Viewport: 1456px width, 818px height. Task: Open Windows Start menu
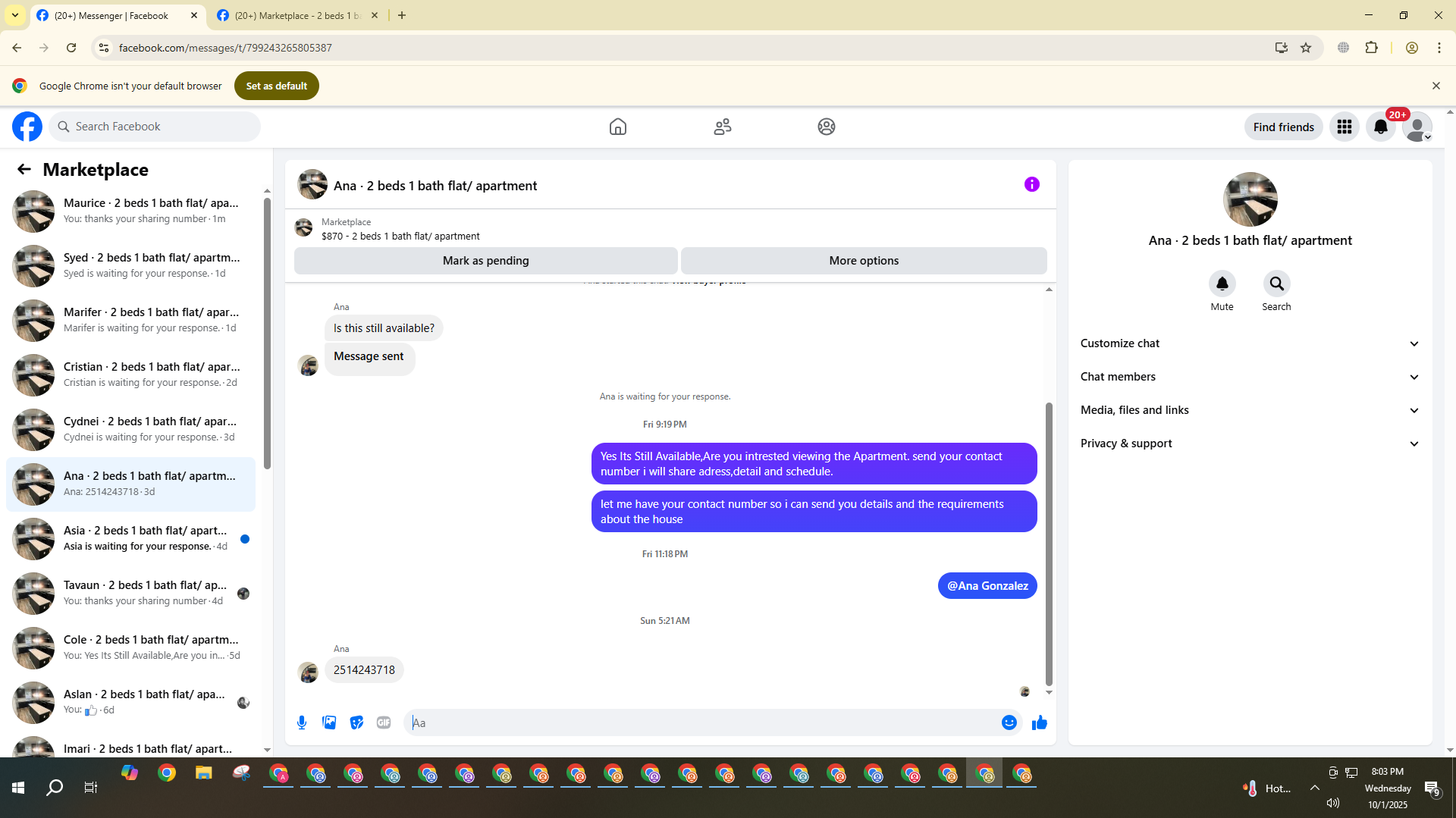18,788
